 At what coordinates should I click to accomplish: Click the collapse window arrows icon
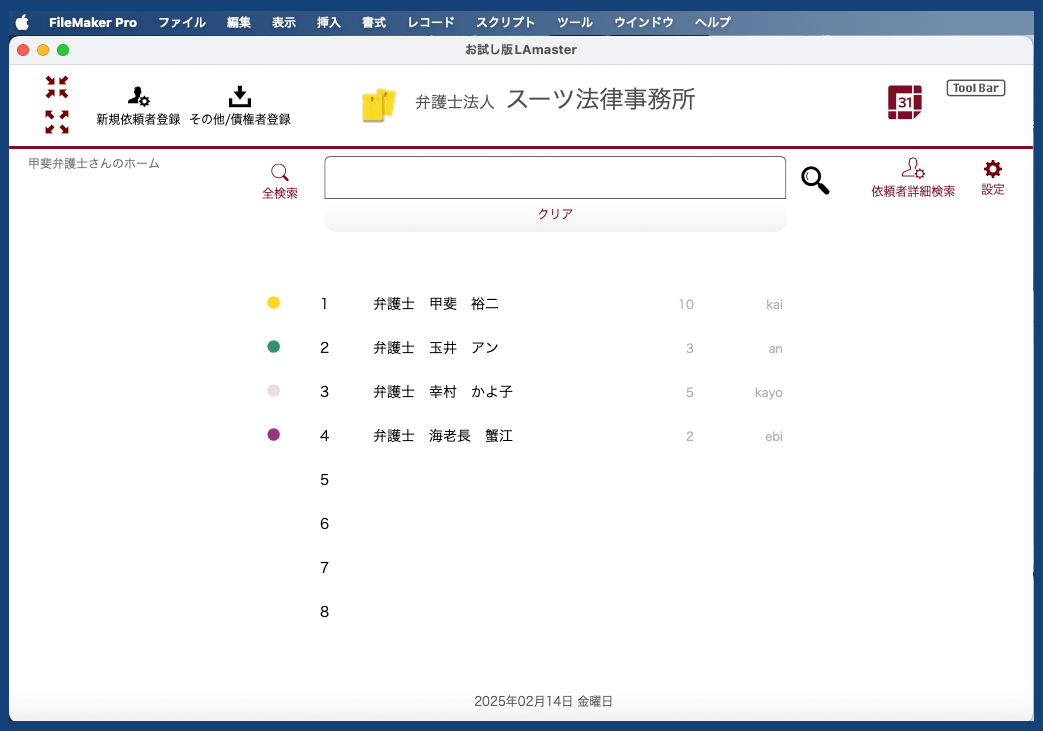57,87
